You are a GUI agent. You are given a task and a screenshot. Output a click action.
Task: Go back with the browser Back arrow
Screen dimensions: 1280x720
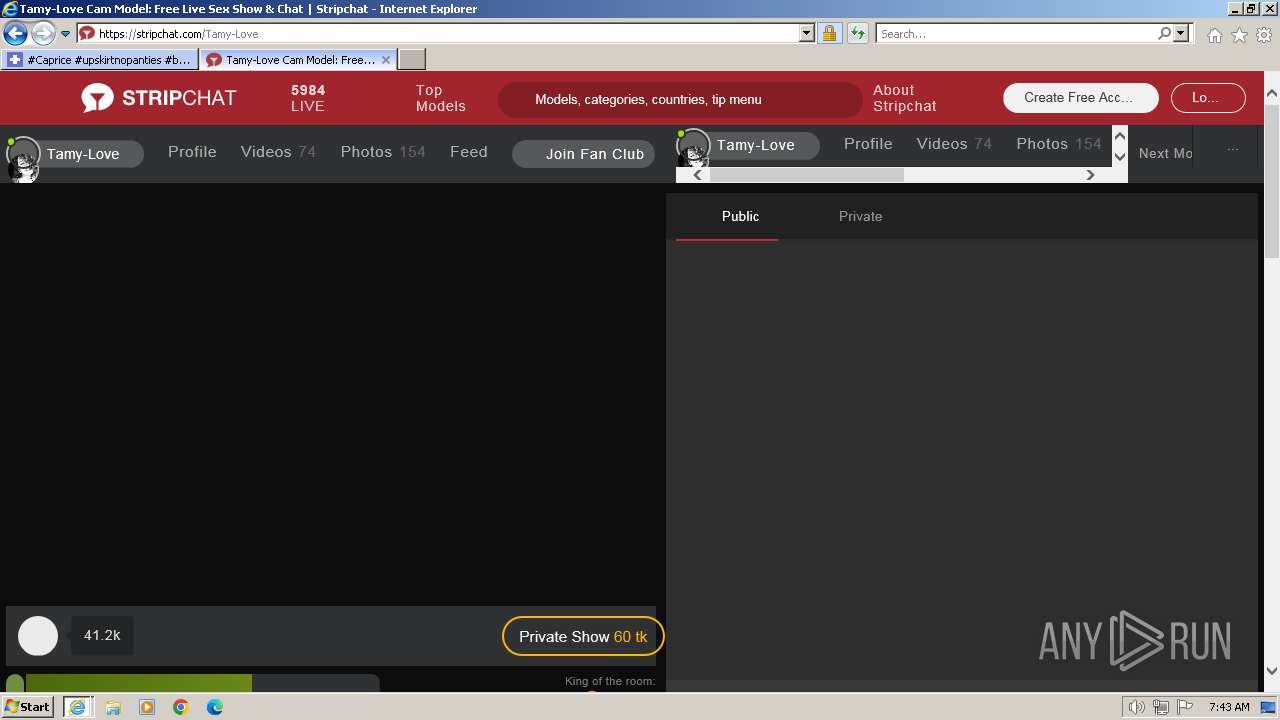[15, 34]
